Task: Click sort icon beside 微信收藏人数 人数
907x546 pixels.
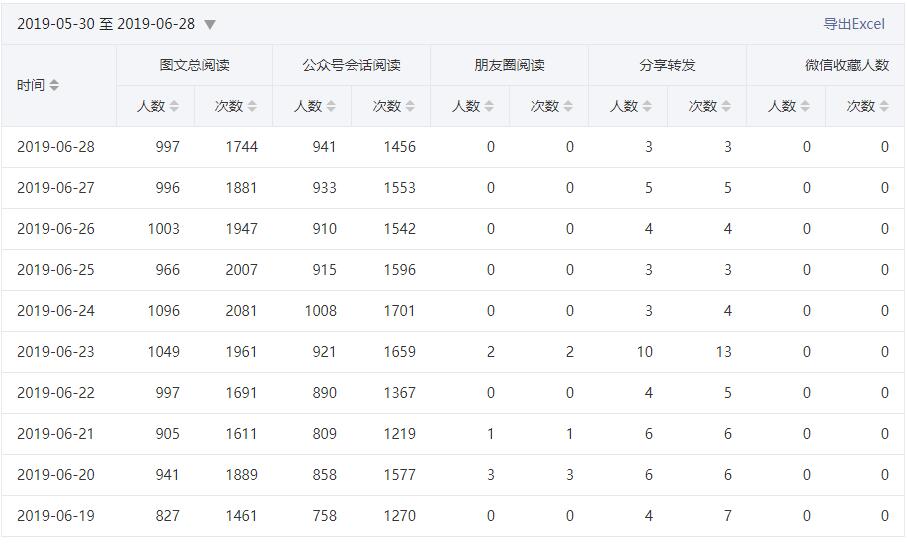Action: (x=805, y=106)
